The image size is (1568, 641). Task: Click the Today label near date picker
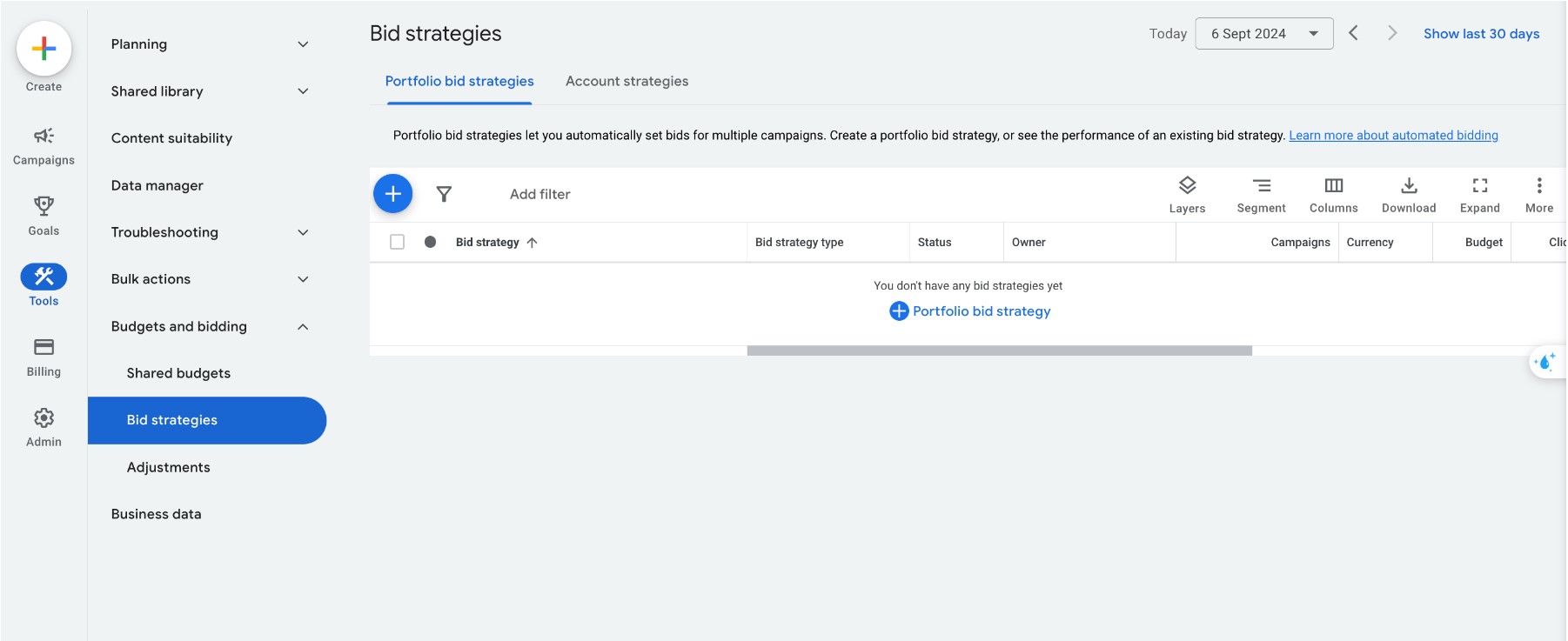coord(1168,33)
